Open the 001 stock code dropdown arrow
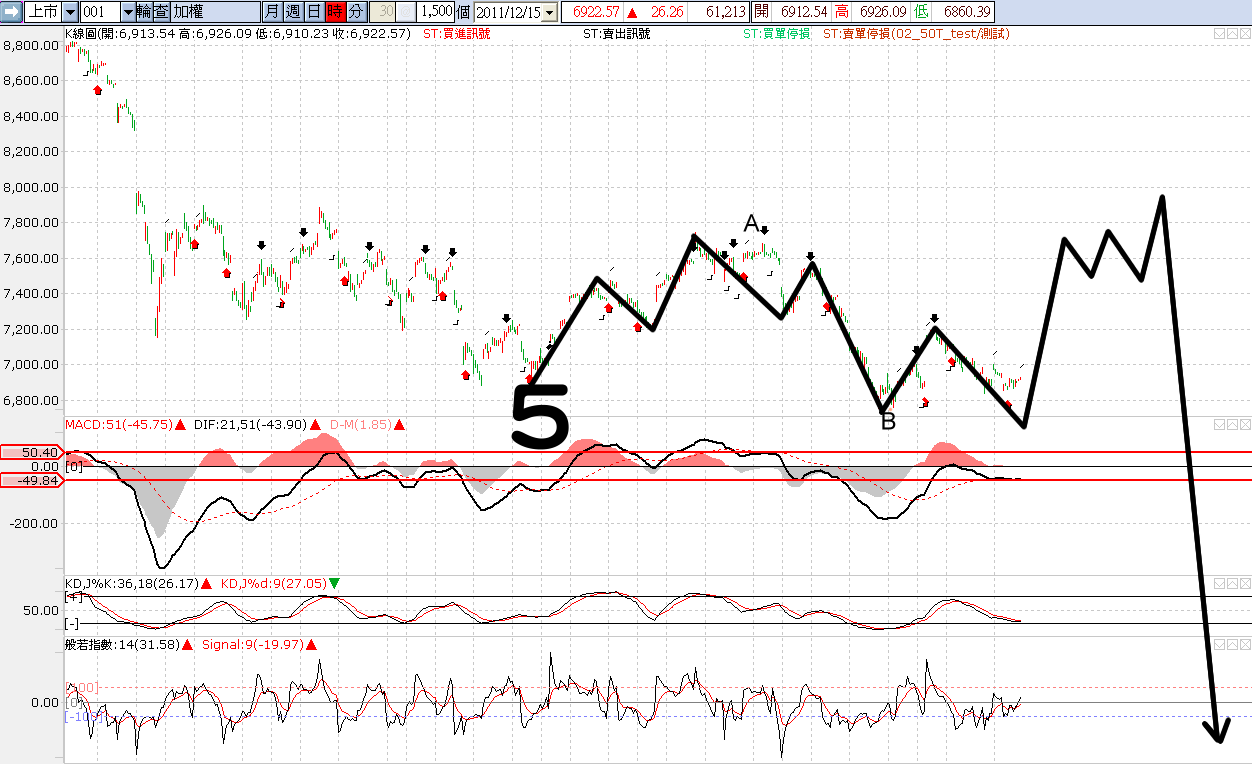 128,12
